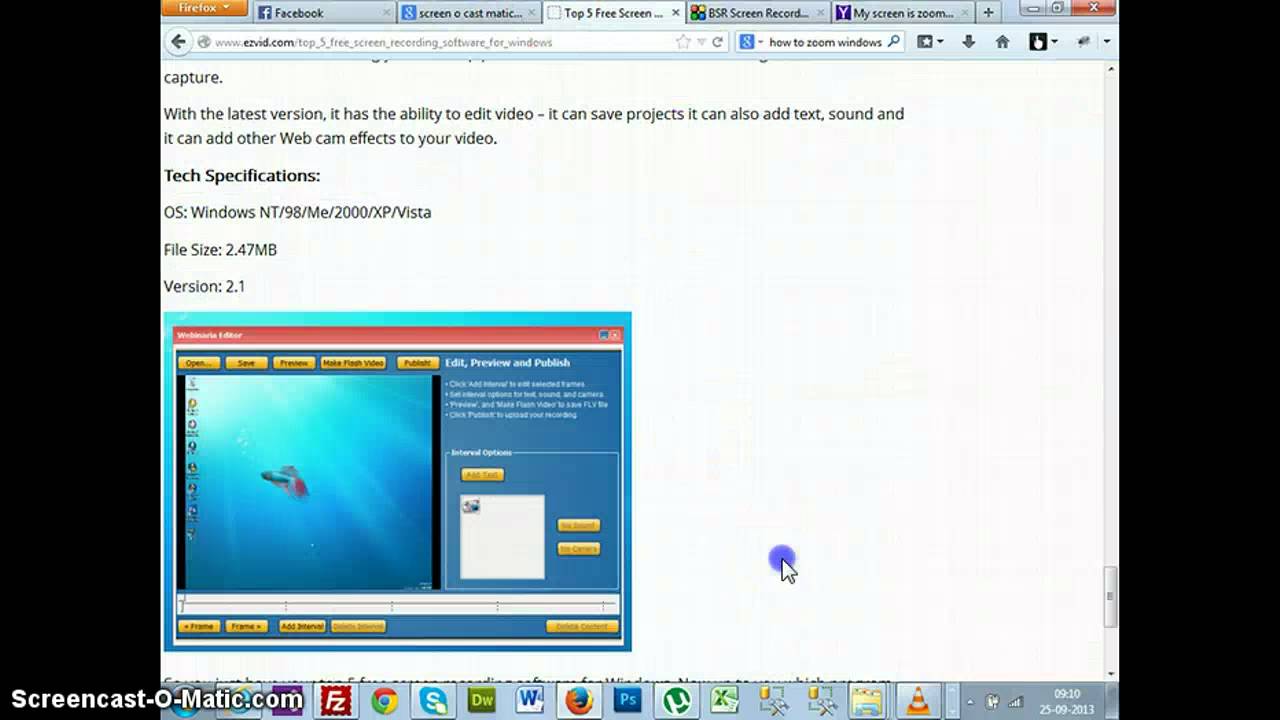
Task: Open FileZilla from the taskbar
Action: 335,701
